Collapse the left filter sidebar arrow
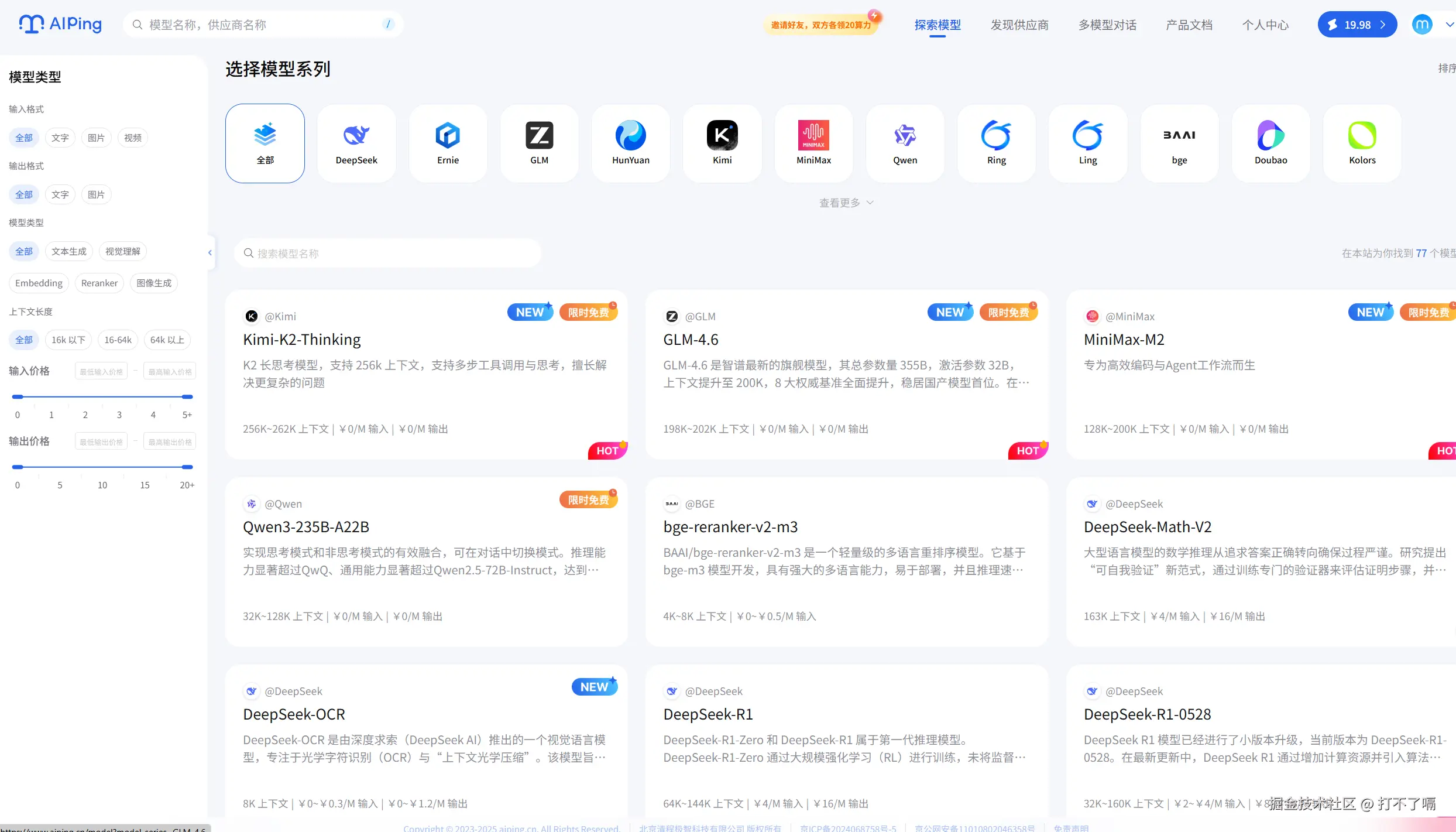The image size is (1456, 832). click(210, 252)
